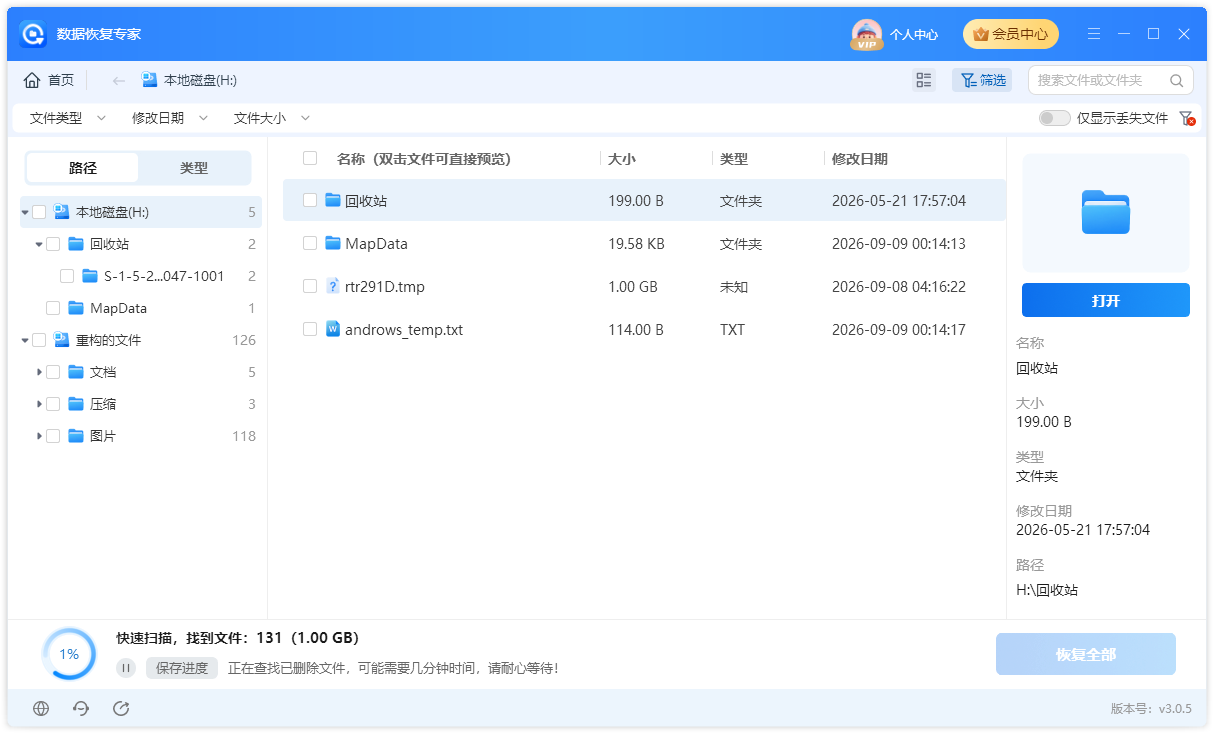This screenshot has width=1214, height=734.
Task: Check the S-1-5-2...047-1001 checkbox
Action: coord(67,276)
